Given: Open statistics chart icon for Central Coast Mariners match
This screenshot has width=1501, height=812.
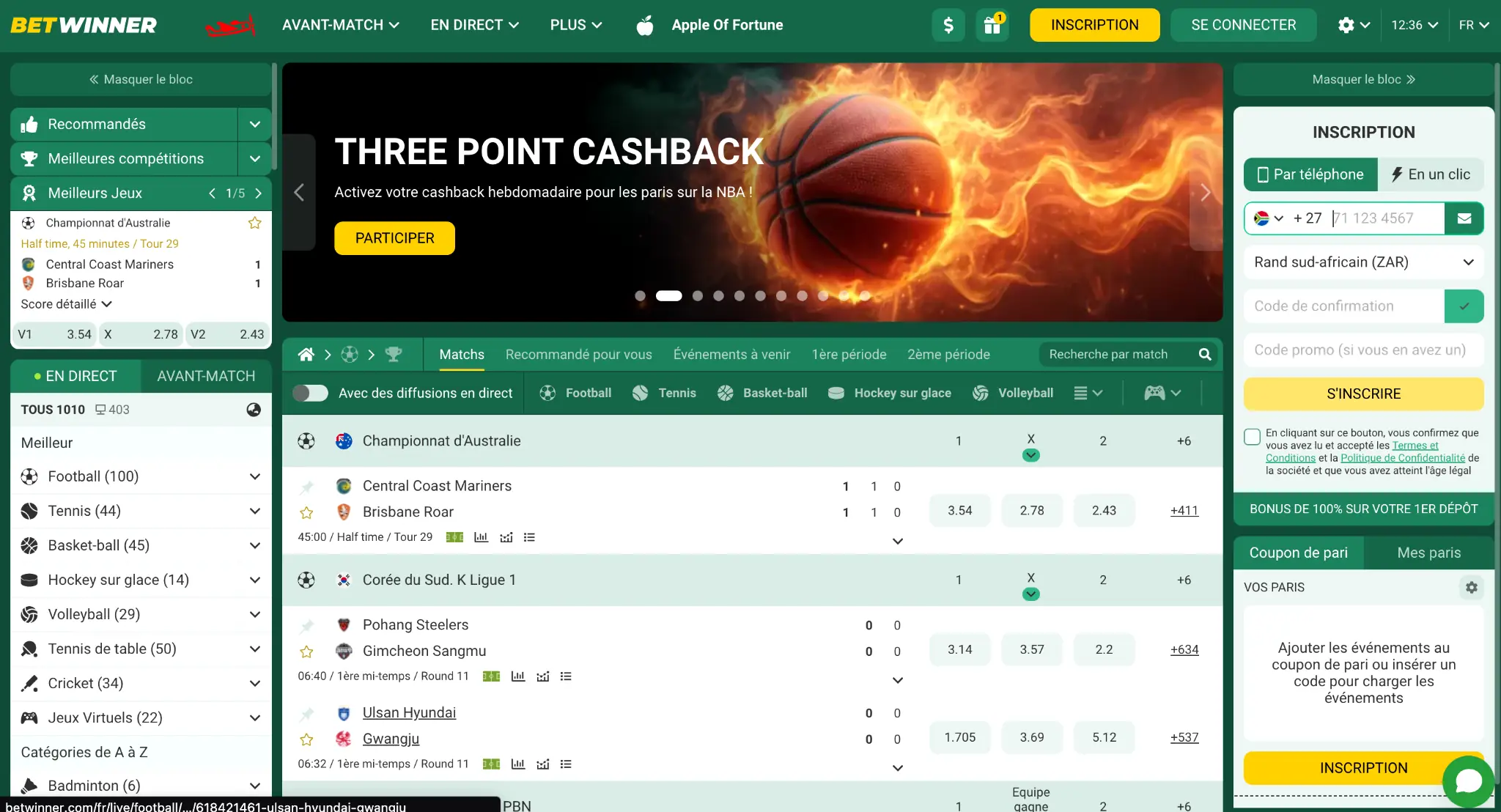Looking at the screenshot, I should pos(481,537).
